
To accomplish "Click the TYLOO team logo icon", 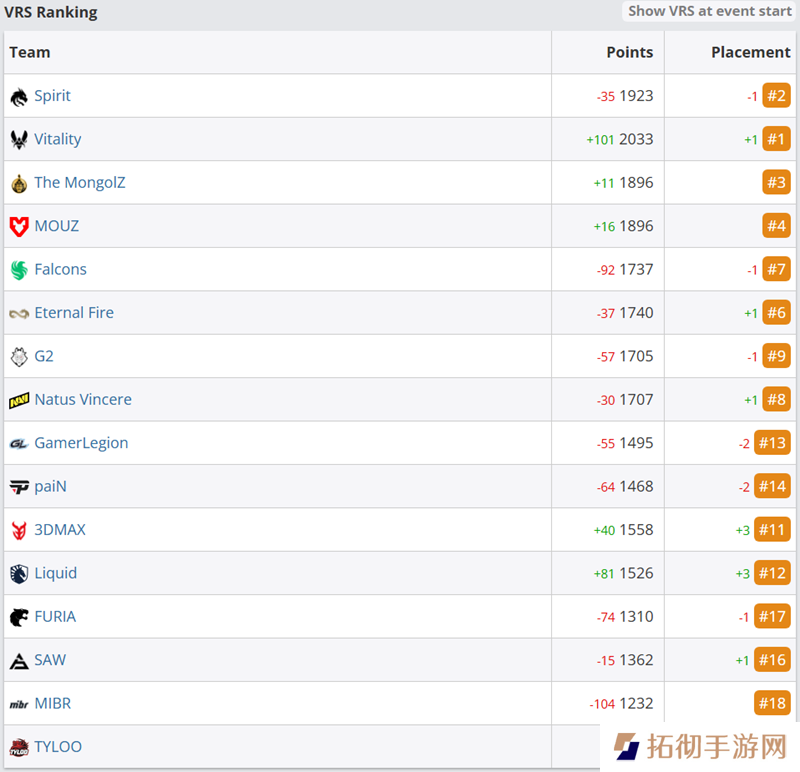I will point(19,748).
